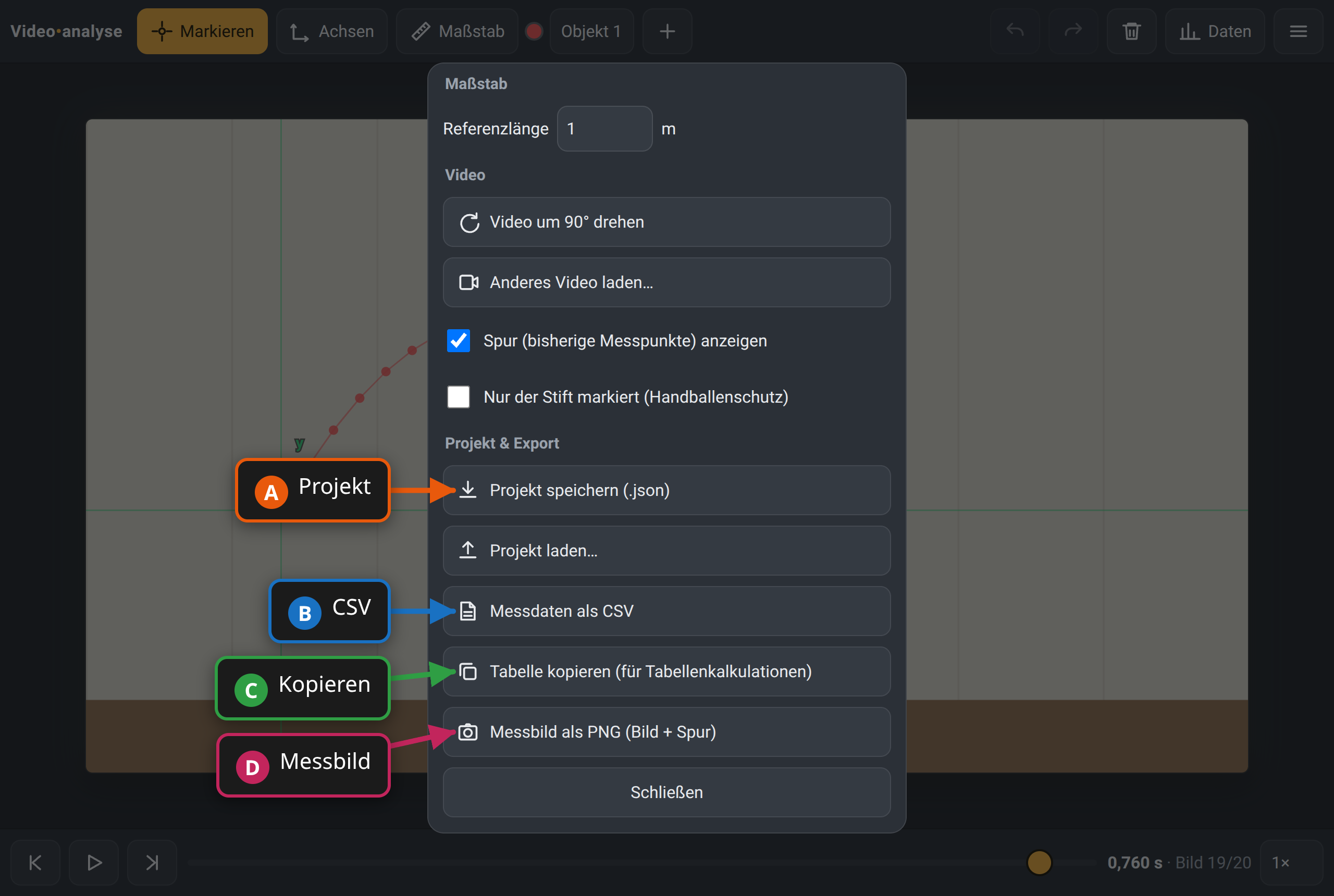Select the Markieren tool
The image size is (1334, 896).
[202, 31]
